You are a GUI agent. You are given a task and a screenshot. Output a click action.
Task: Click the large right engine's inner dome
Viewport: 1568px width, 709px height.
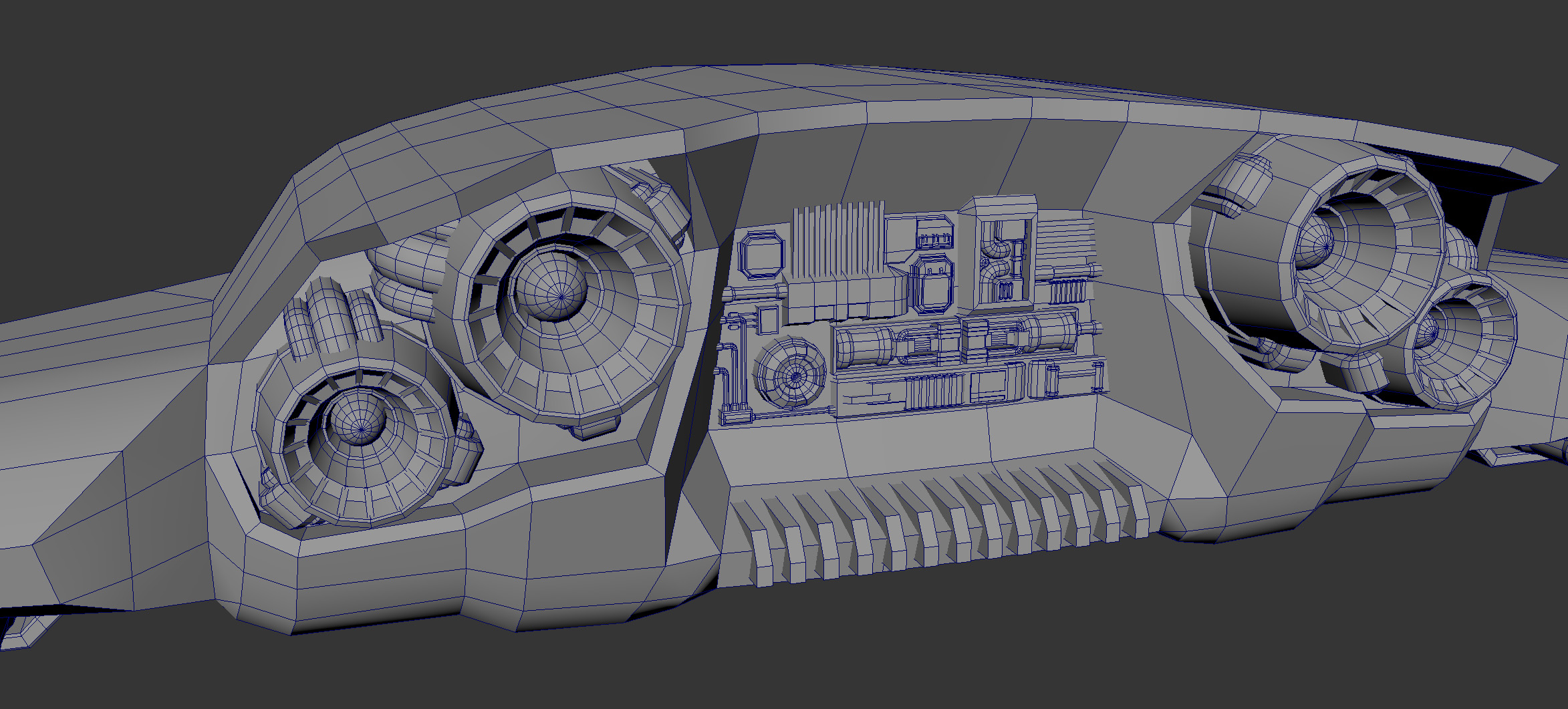pyautogui.click(x=1315, y=244)
